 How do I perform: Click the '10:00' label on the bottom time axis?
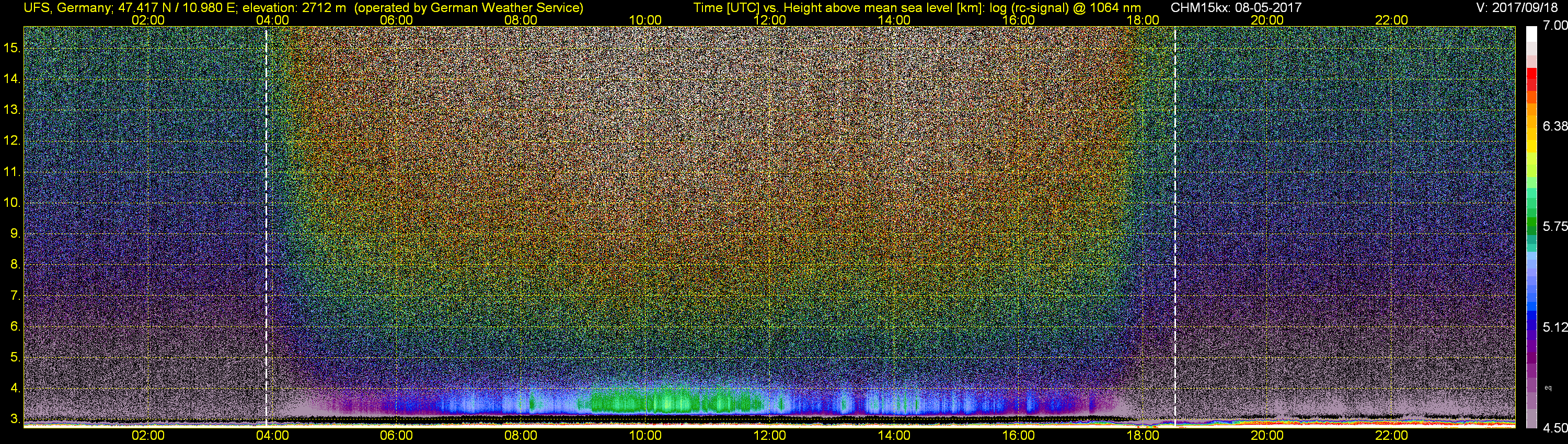(645, 436)
